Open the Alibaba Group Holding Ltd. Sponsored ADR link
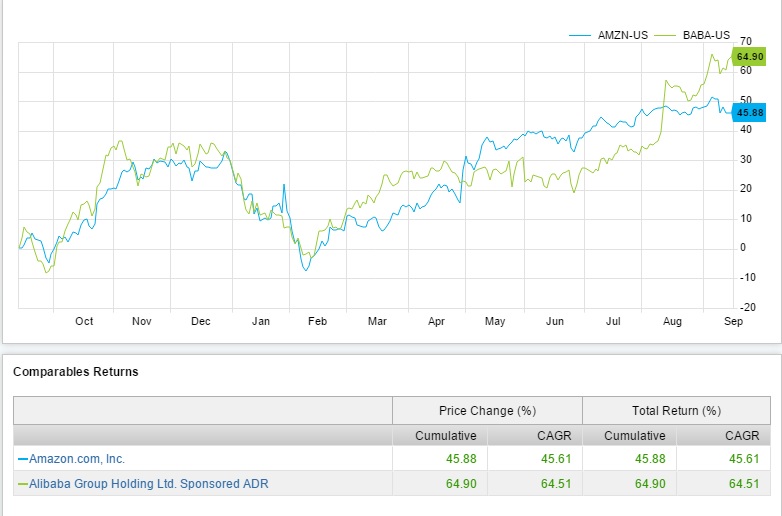Screen dimensions: 782x516 point(149,484)
